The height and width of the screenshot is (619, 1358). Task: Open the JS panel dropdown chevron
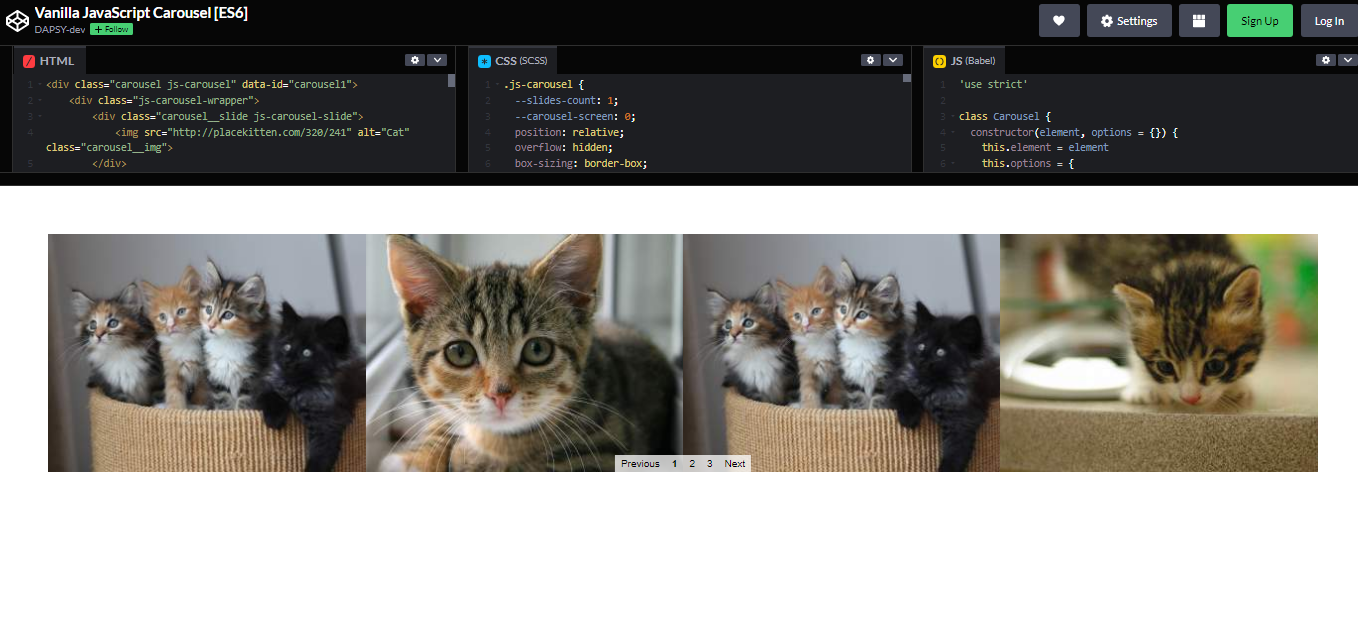pyautogui.click(x=1348, y=60)
